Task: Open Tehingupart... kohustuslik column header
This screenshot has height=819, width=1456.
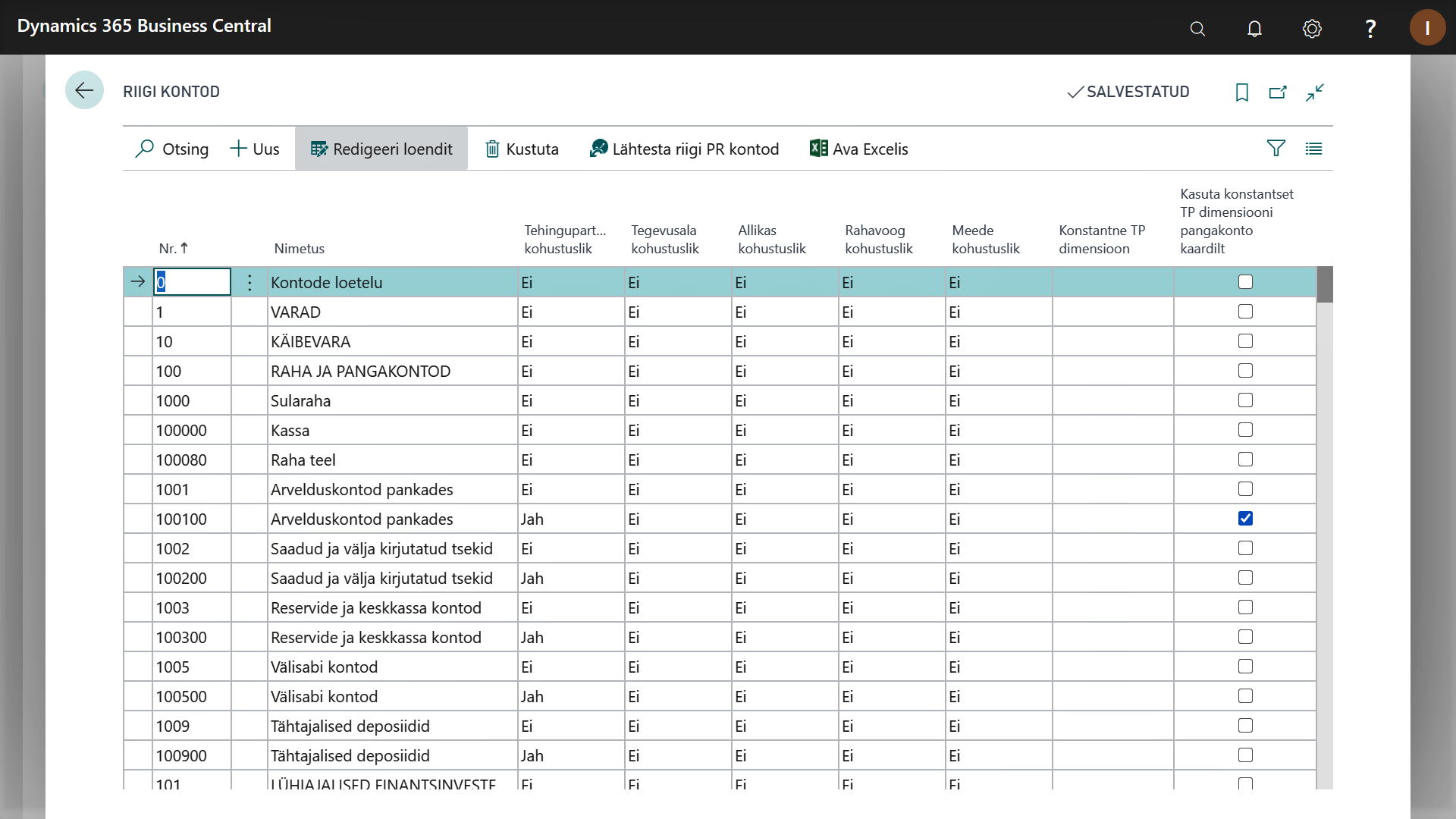Action: point(565,239)
